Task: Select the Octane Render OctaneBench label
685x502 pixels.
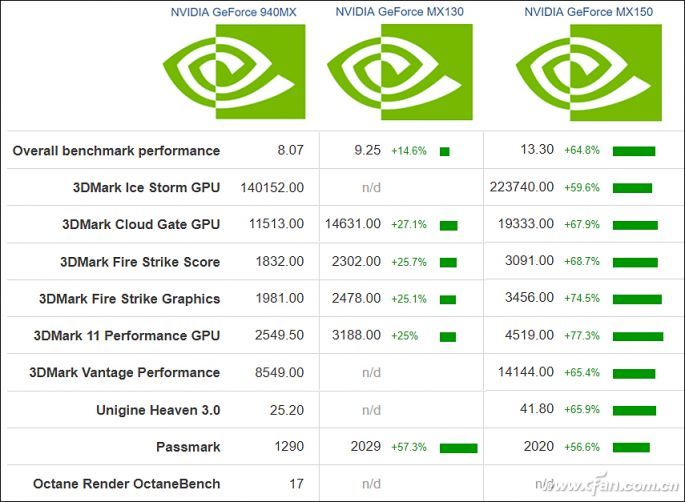Action: (x=126, y=484)
